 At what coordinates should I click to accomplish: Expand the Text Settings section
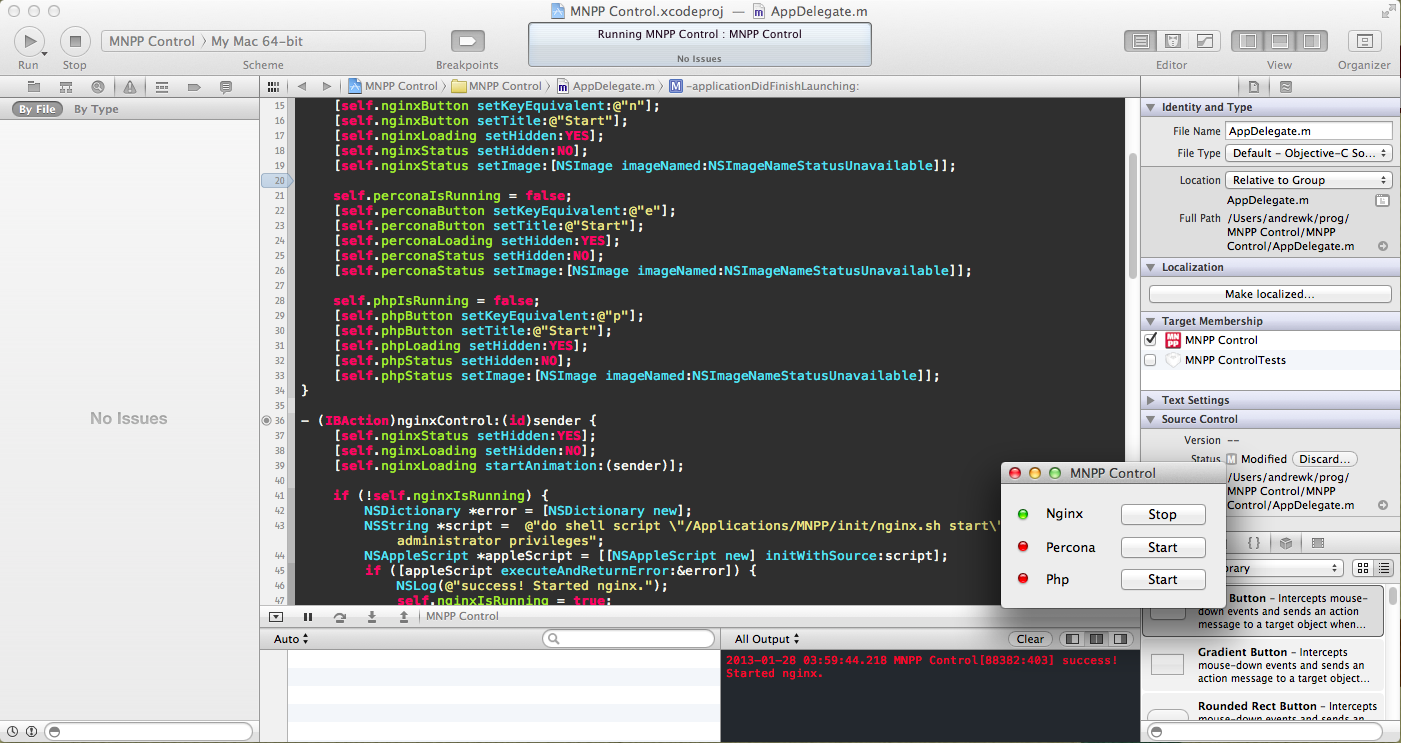[1150, 400]
